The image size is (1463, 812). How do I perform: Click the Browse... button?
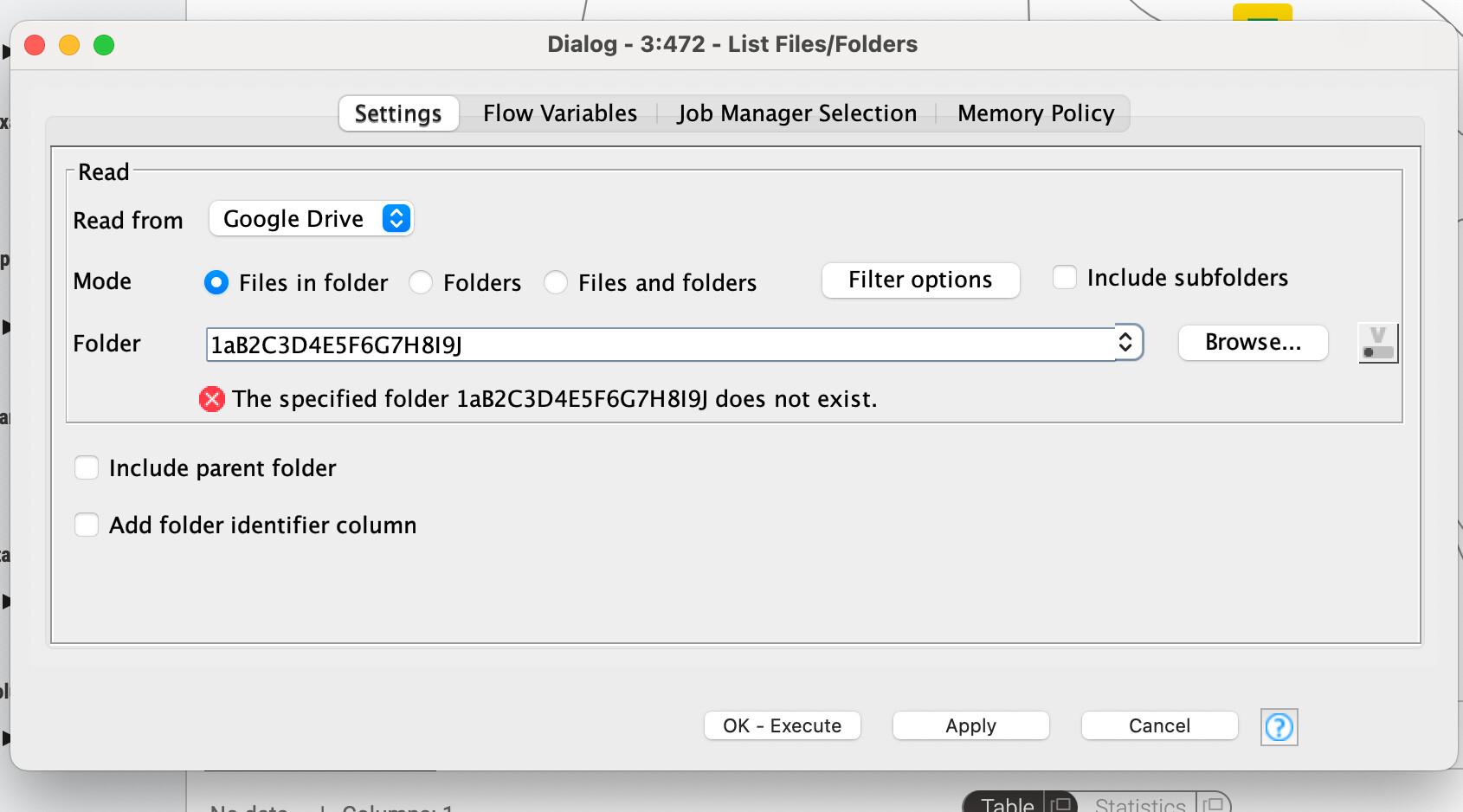[1253, 343]
